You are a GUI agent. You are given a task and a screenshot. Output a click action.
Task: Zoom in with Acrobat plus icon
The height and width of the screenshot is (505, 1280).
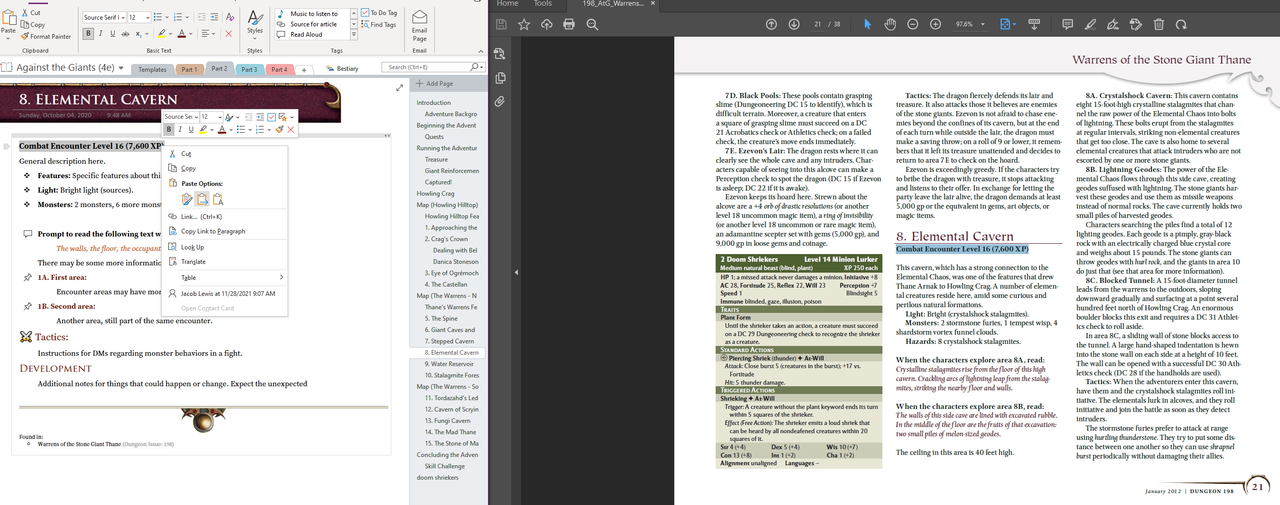coord(935,24)
